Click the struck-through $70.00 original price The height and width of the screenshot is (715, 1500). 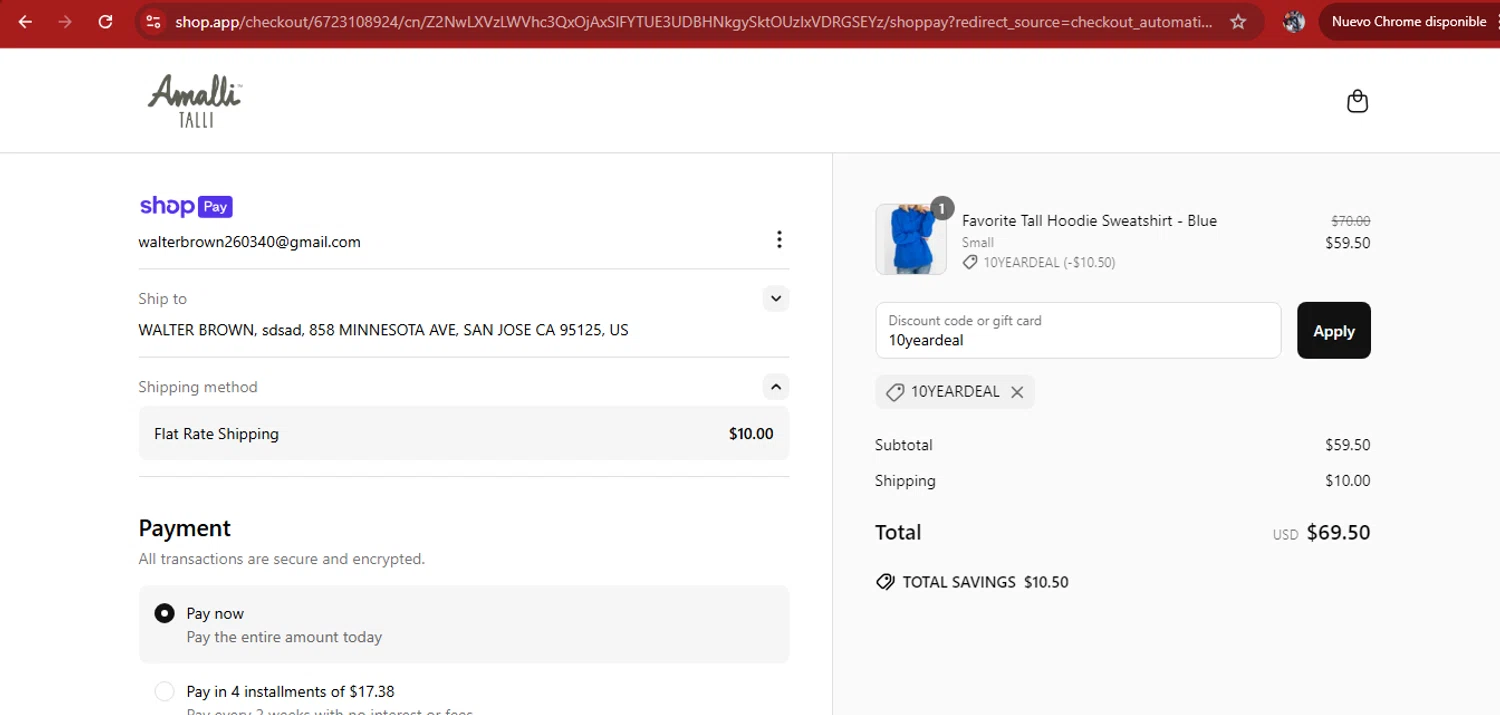click(x=1350, y=221)
